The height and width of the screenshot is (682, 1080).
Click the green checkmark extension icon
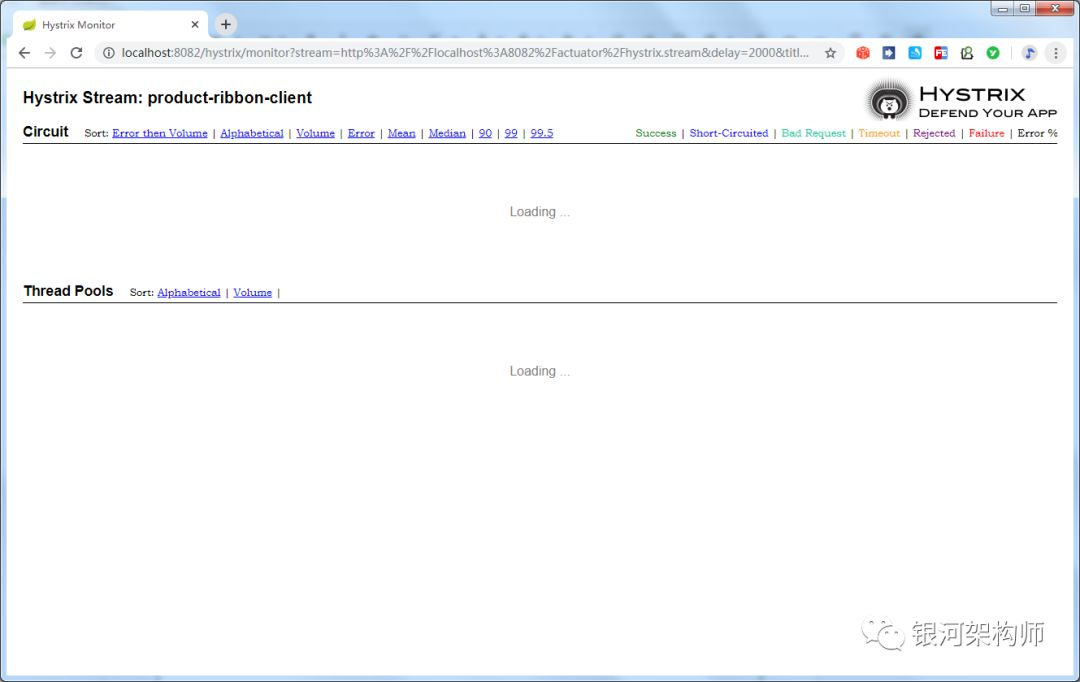pyautogui.click(x=993, y=53)
